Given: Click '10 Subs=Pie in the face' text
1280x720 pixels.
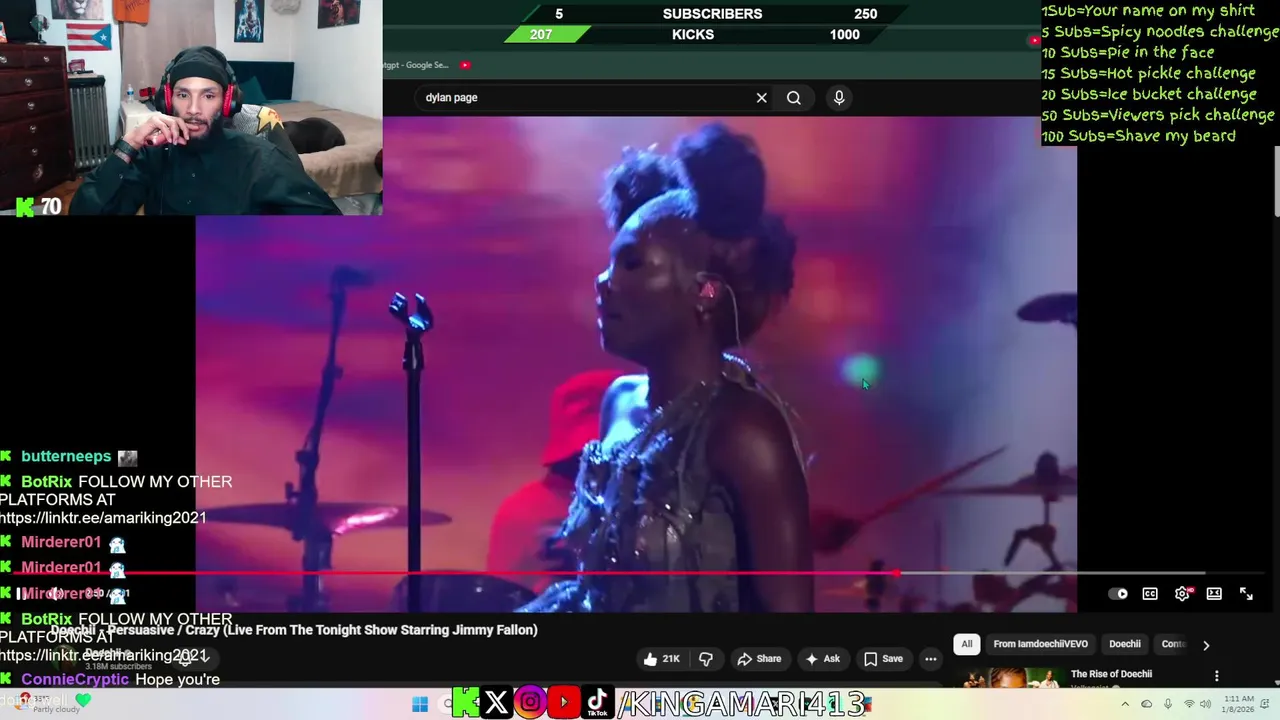Looking at the screenshot, I should 1128,52.
